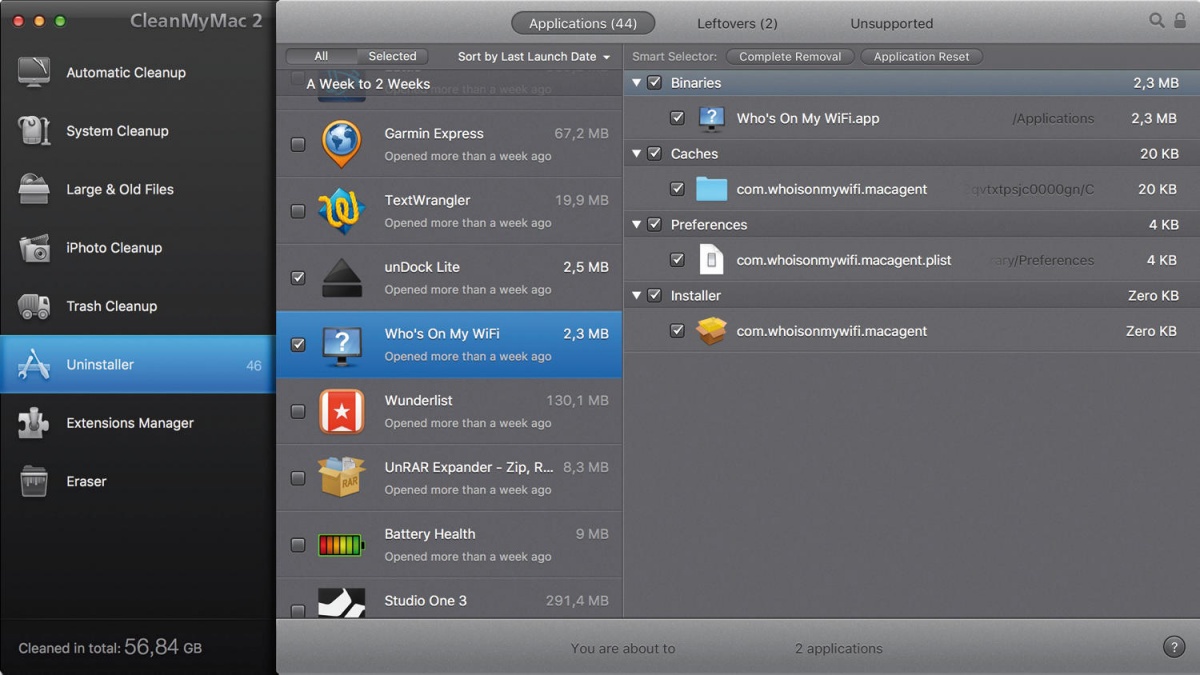Open help question mark button
The width and height of the screenshot is (1200, 675).
click(1174, 647)
